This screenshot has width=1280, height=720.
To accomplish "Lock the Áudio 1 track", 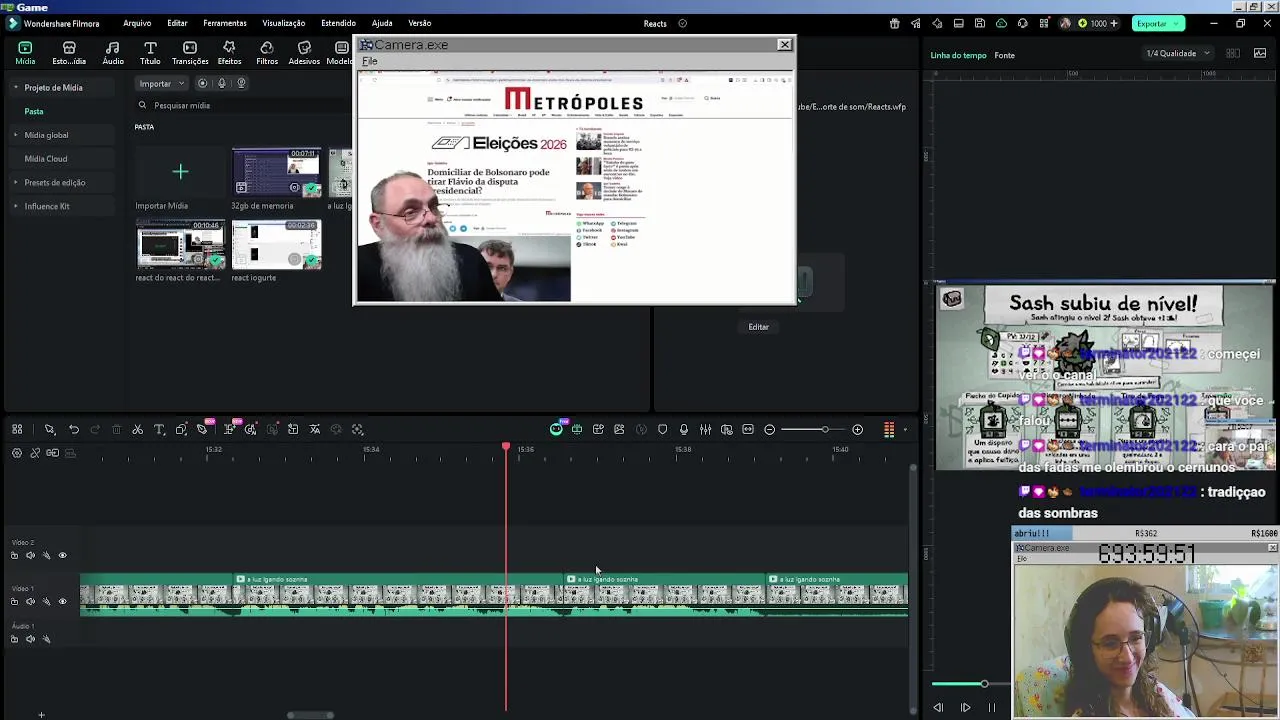I will click(x=14, y=639).
